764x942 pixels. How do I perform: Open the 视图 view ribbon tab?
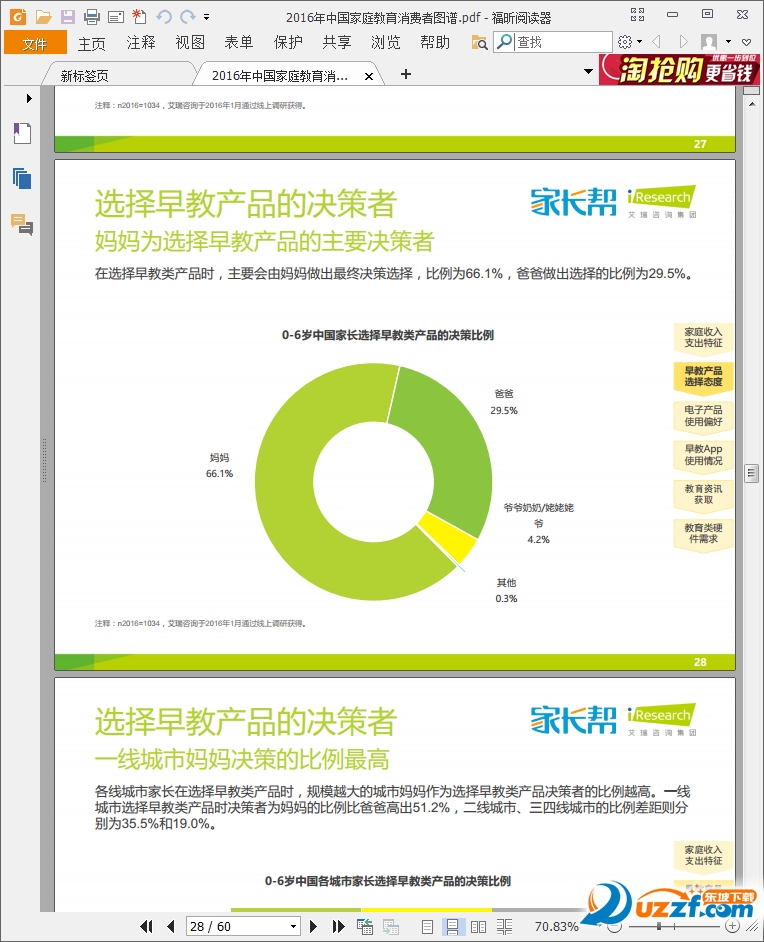tap(190, 43)
